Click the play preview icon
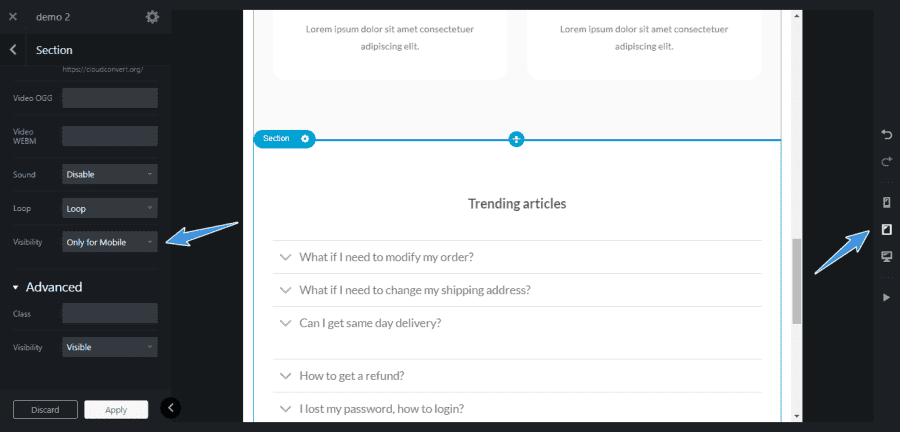This screenshot has width=900, height=432. [886, 297]
